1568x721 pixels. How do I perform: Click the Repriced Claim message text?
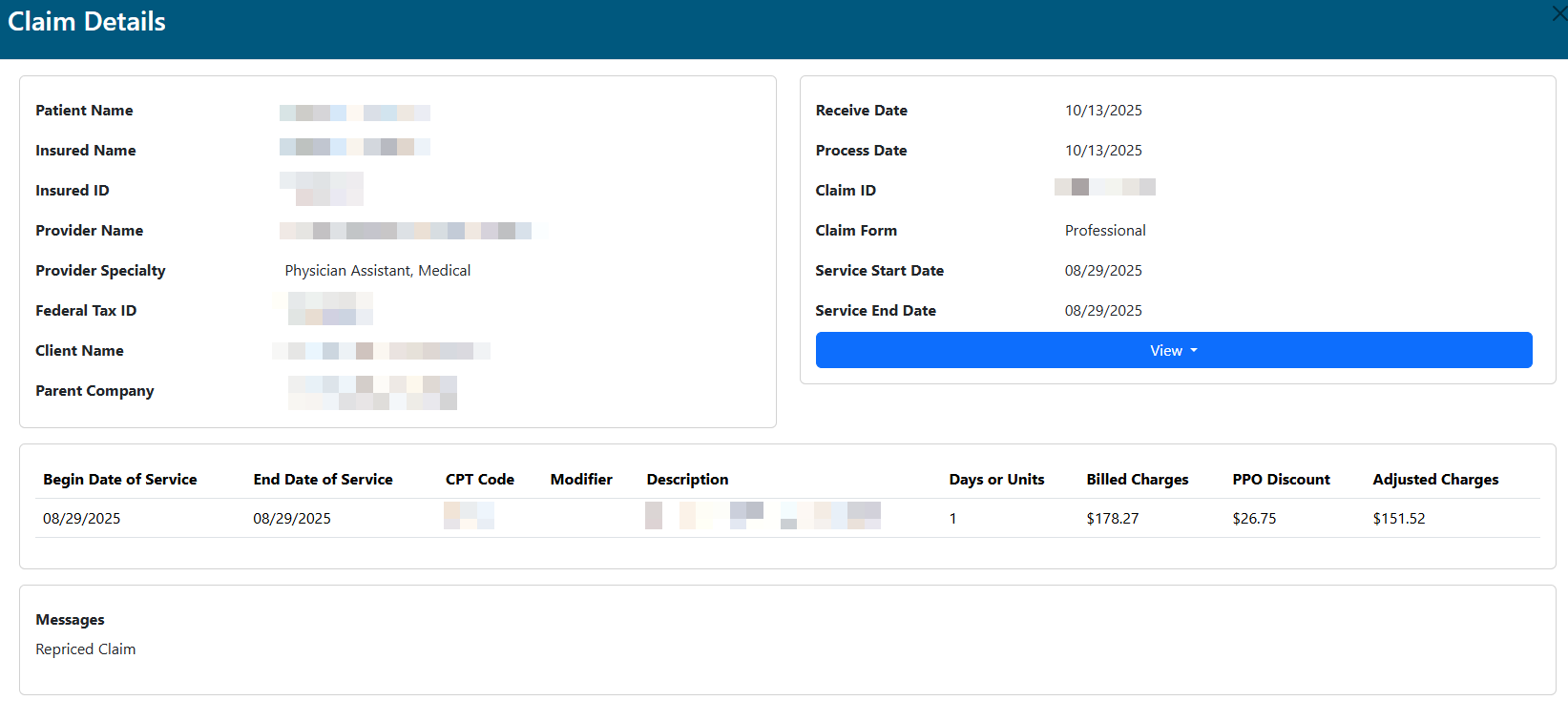85,649
